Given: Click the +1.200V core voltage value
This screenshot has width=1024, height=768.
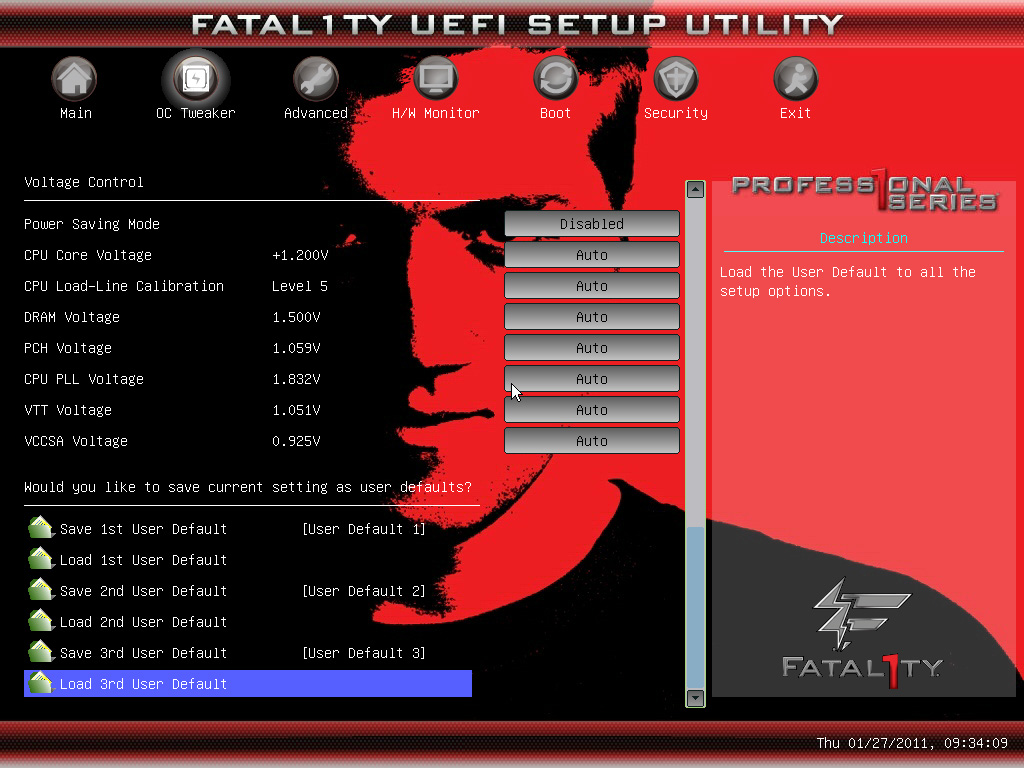Looking at the screenshot, I should [x=300, y=255].
